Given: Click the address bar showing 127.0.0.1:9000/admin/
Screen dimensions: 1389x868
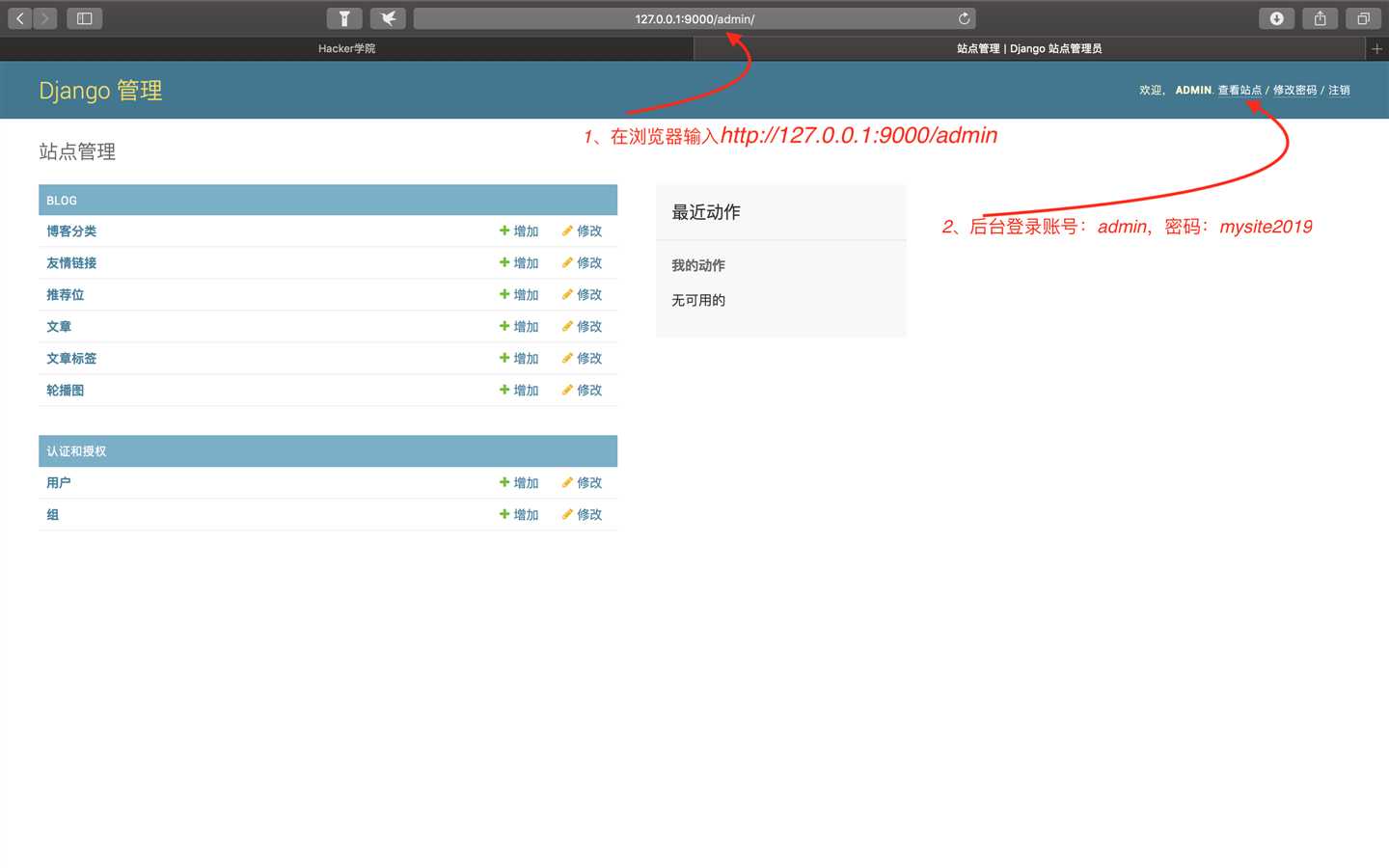Looking at the screenshot, I should 694,18.
